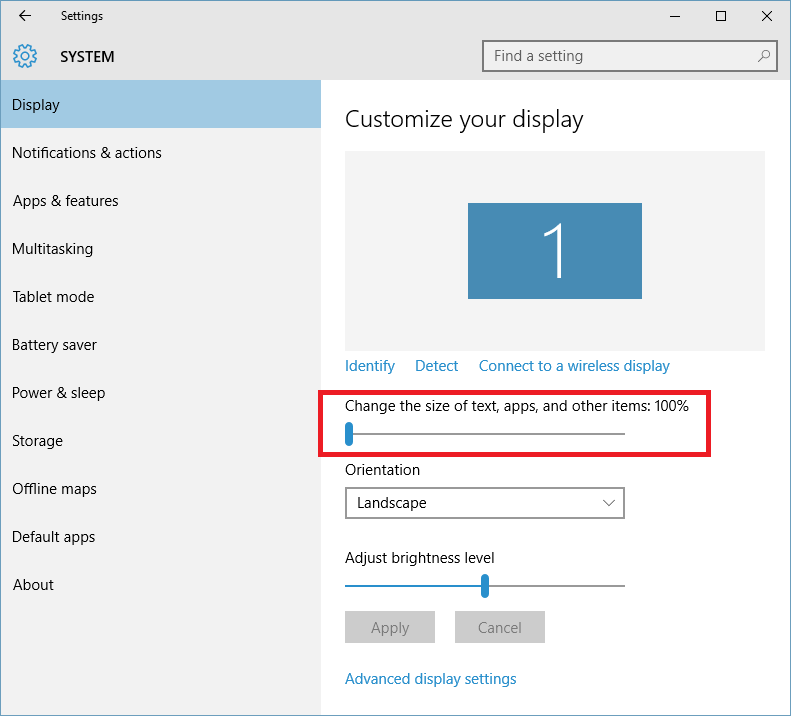Open Battery saver settings
This screenshot has height=716, width=791.
pyautogui.click(x=55, y=345)
